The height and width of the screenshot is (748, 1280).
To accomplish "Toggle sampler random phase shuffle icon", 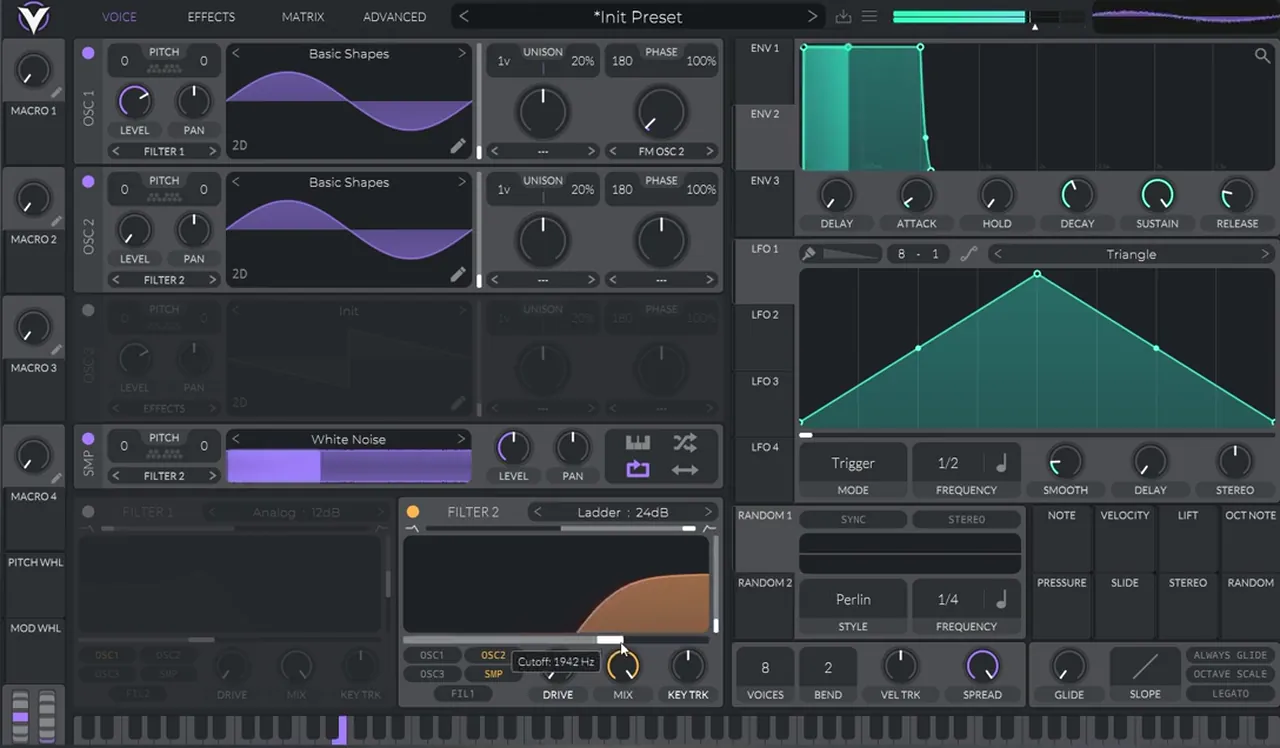I will (685, 443).
